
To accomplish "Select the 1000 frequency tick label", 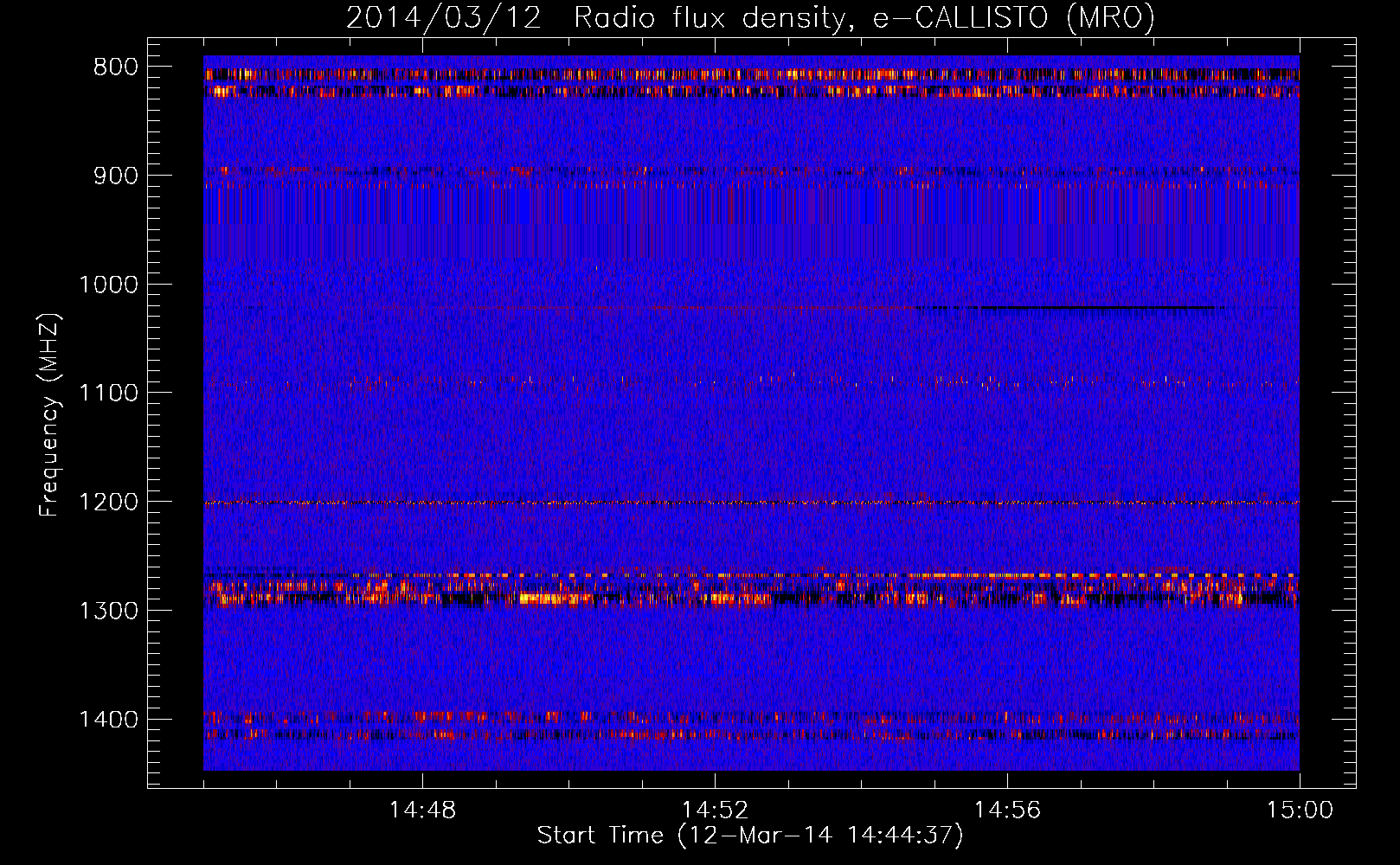I will coord(108,285).
